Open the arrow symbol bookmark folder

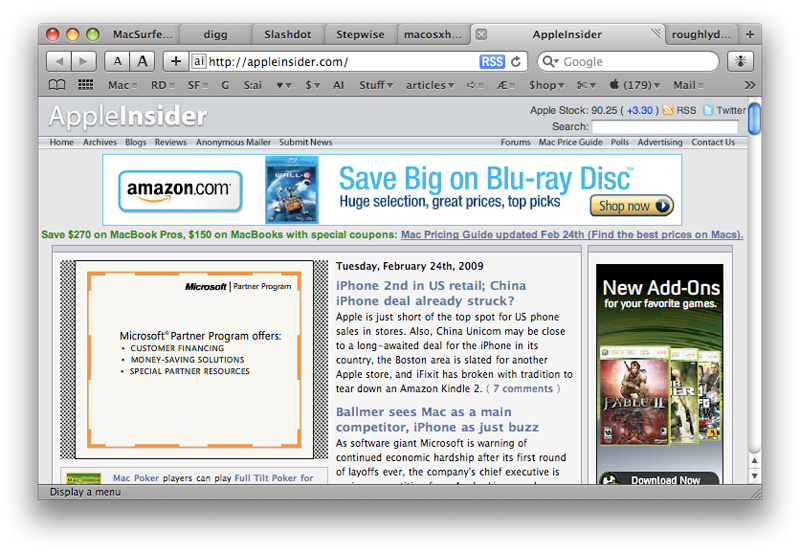click(475, 85)
